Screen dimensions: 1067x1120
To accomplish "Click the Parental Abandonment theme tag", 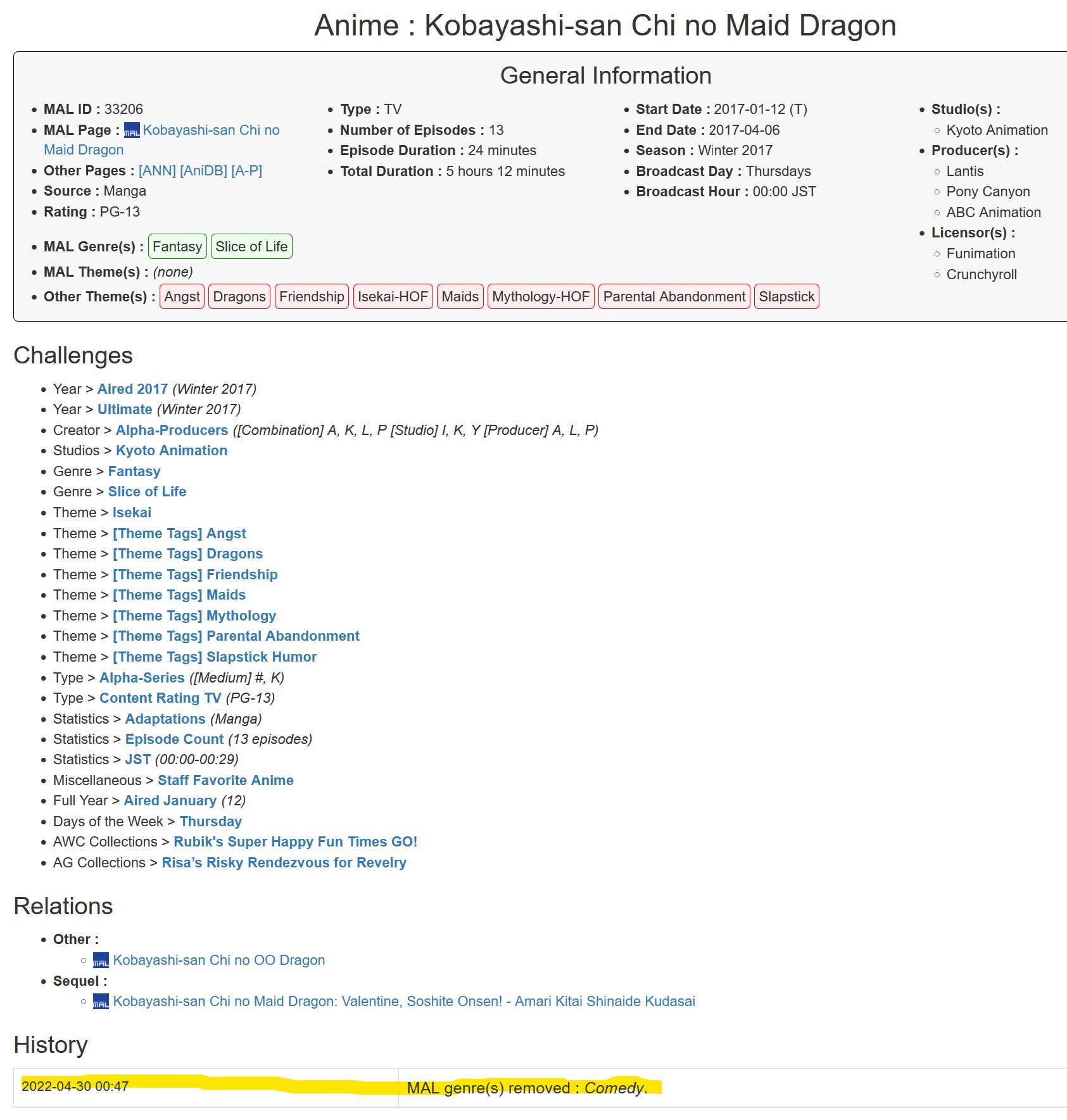I will 674,296.
